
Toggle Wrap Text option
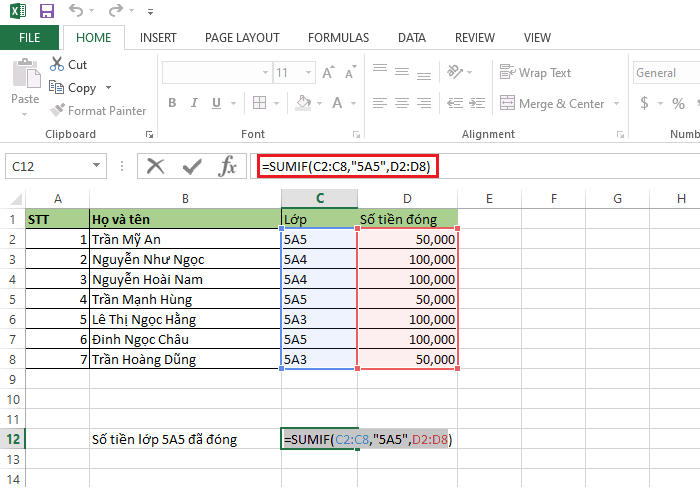click(535, 72)
